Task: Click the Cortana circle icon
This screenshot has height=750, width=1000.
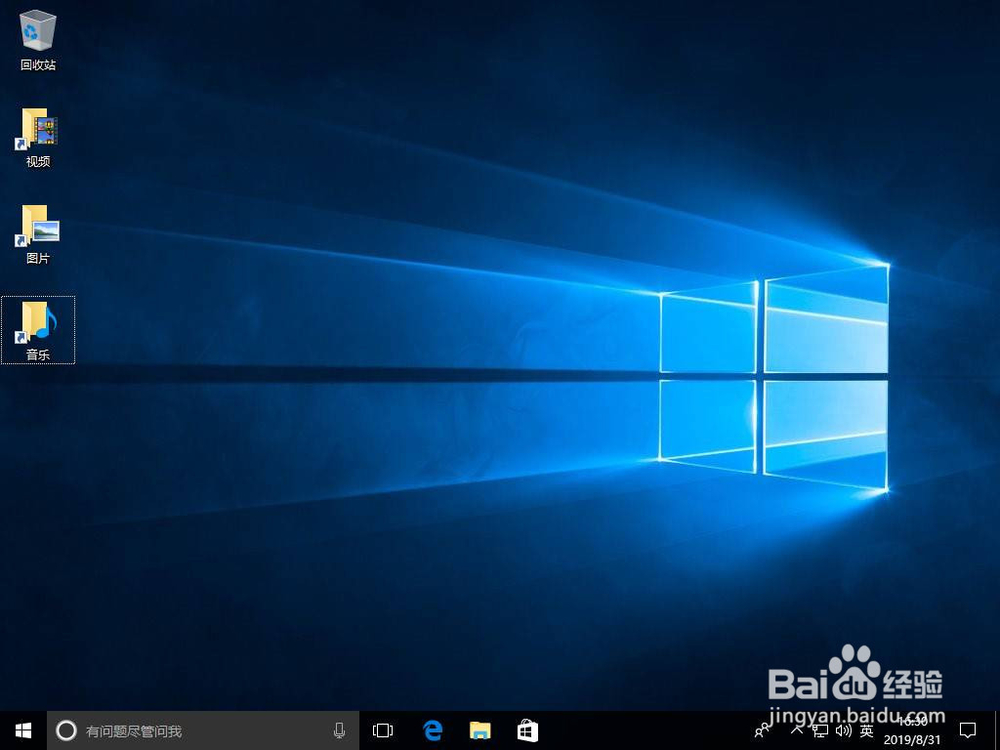Action: 66,730
